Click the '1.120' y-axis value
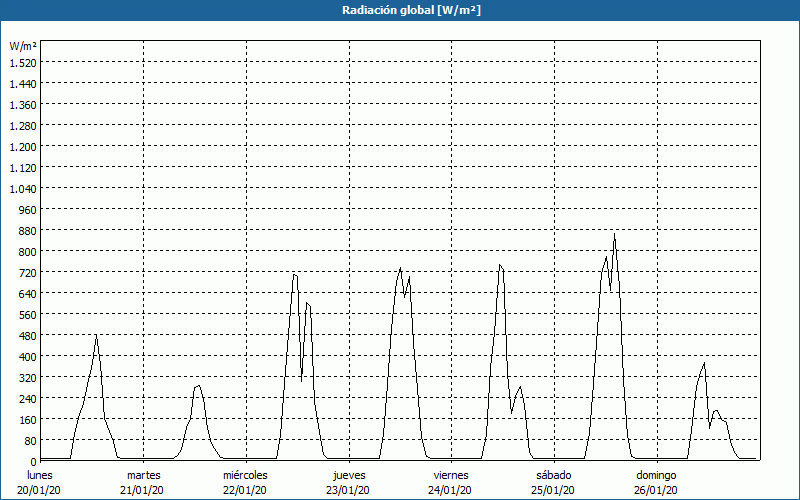The height and width of the screenshot is (500, 800). point(23,168)
